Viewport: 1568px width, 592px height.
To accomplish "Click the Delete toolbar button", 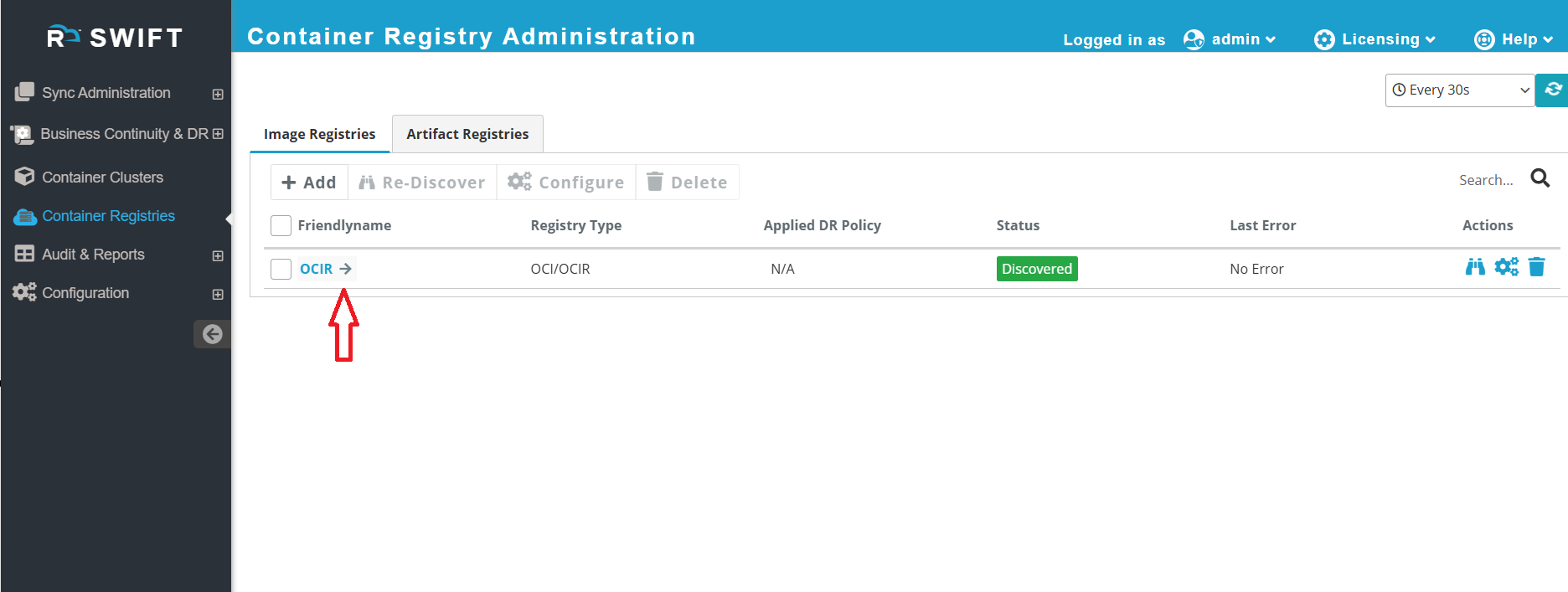I will 688,183.
